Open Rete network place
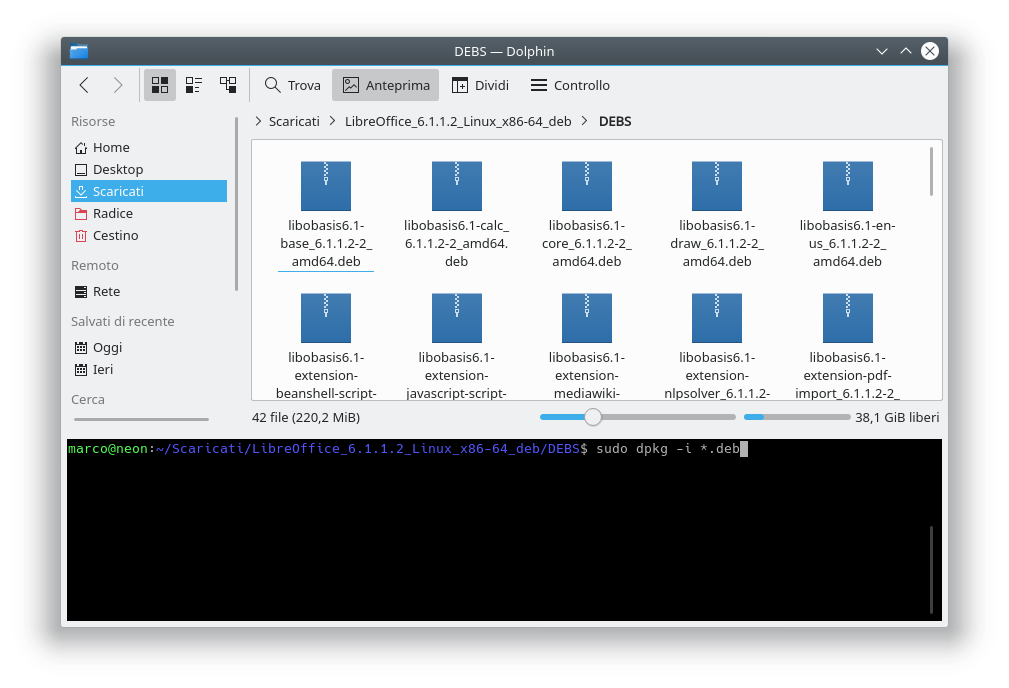 (149, 292)
